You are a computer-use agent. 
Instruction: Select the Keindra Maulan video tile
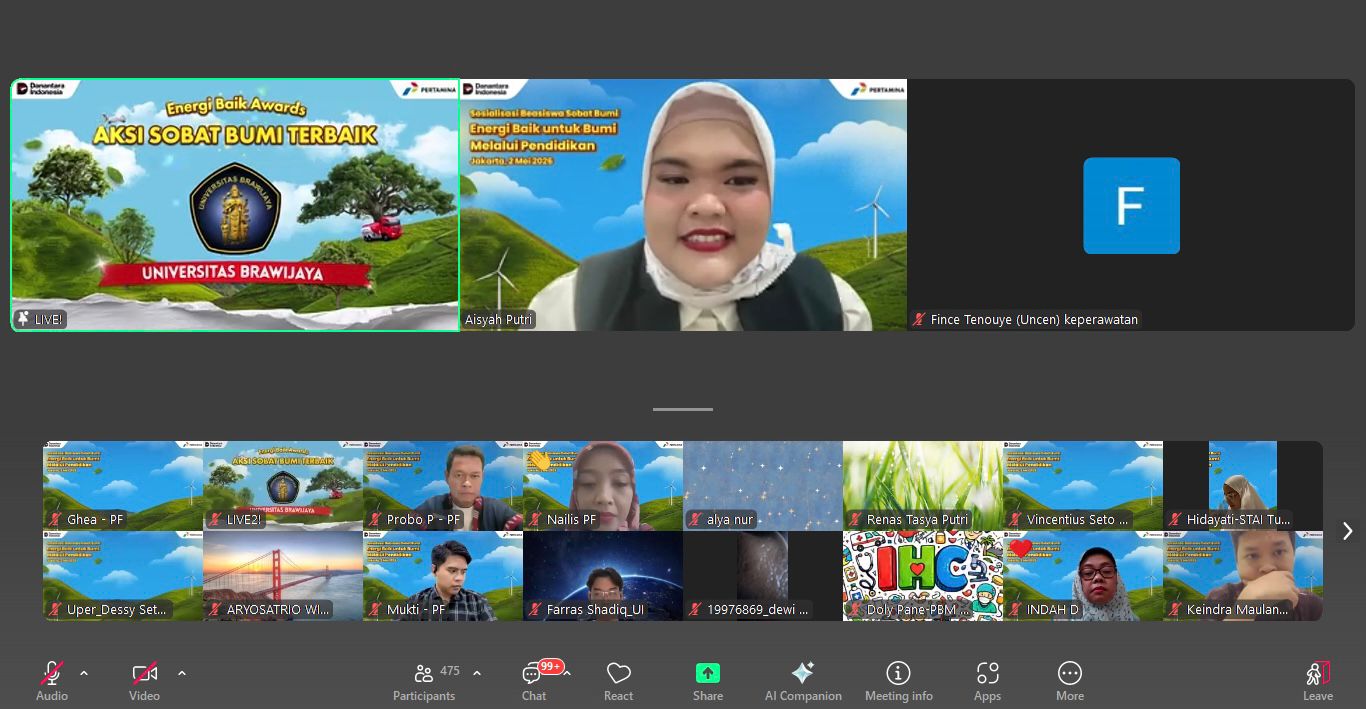coord(1243,576)
